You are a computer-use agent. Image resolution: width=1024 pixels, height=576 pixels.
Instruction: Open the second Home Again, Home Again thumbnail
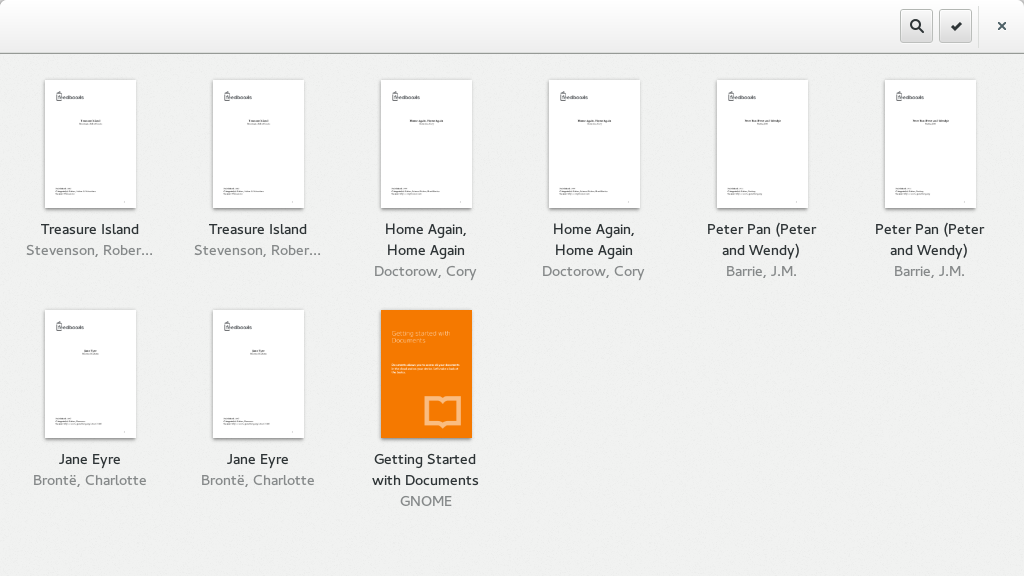(x=594, y=144)
